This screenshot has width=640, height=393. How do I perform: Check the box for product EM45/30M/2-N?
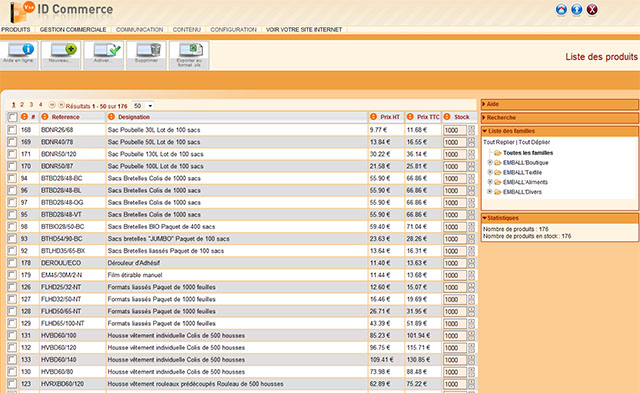tap(12, 275)
